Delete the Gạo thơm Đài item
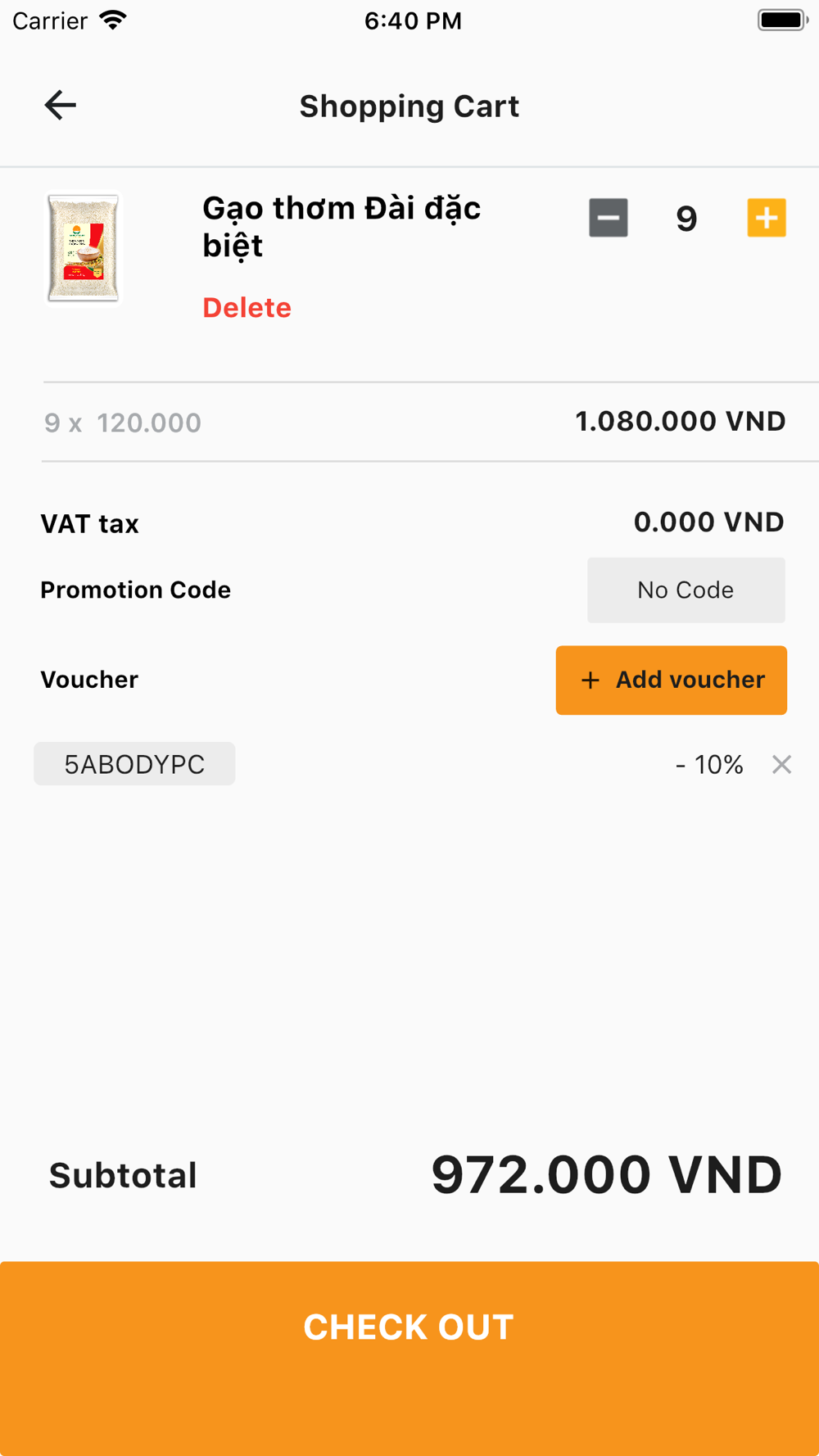The width and height of the screenshot is (819, 1456). (247, 308)
